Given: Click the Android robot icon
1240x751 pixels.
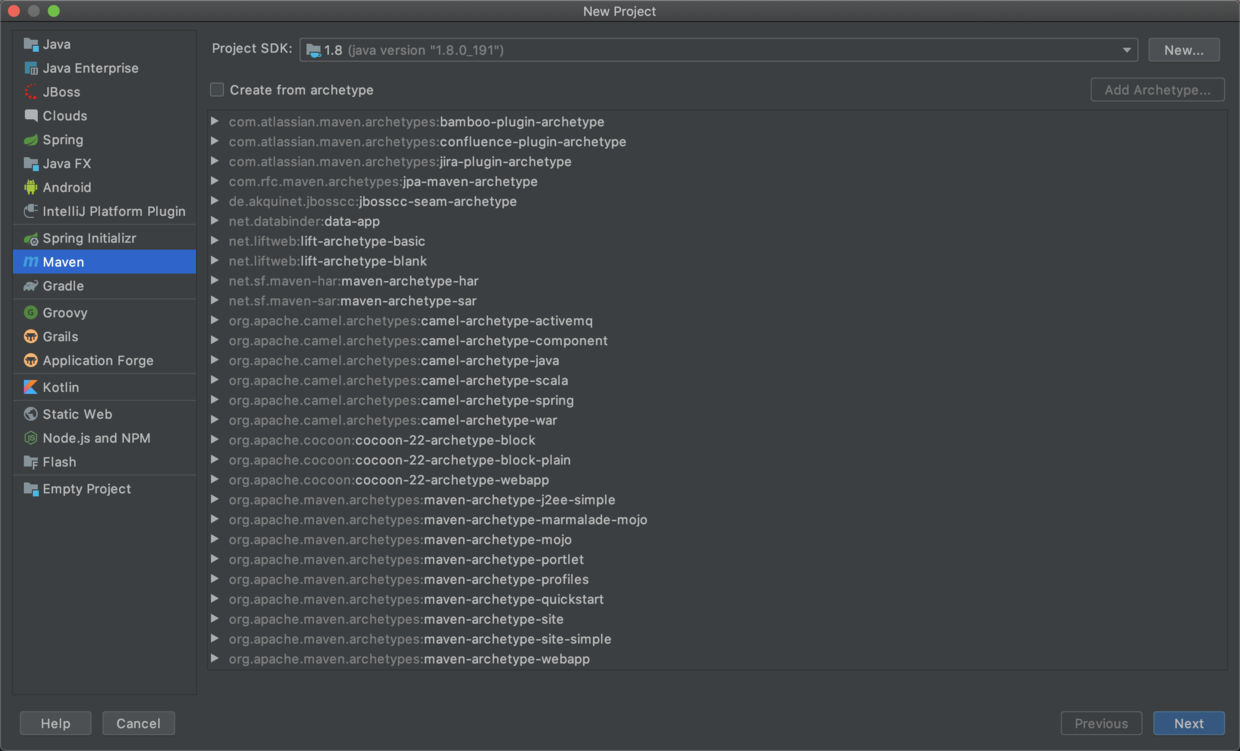Looking at the screenshot, I should (x=31, y=187).
